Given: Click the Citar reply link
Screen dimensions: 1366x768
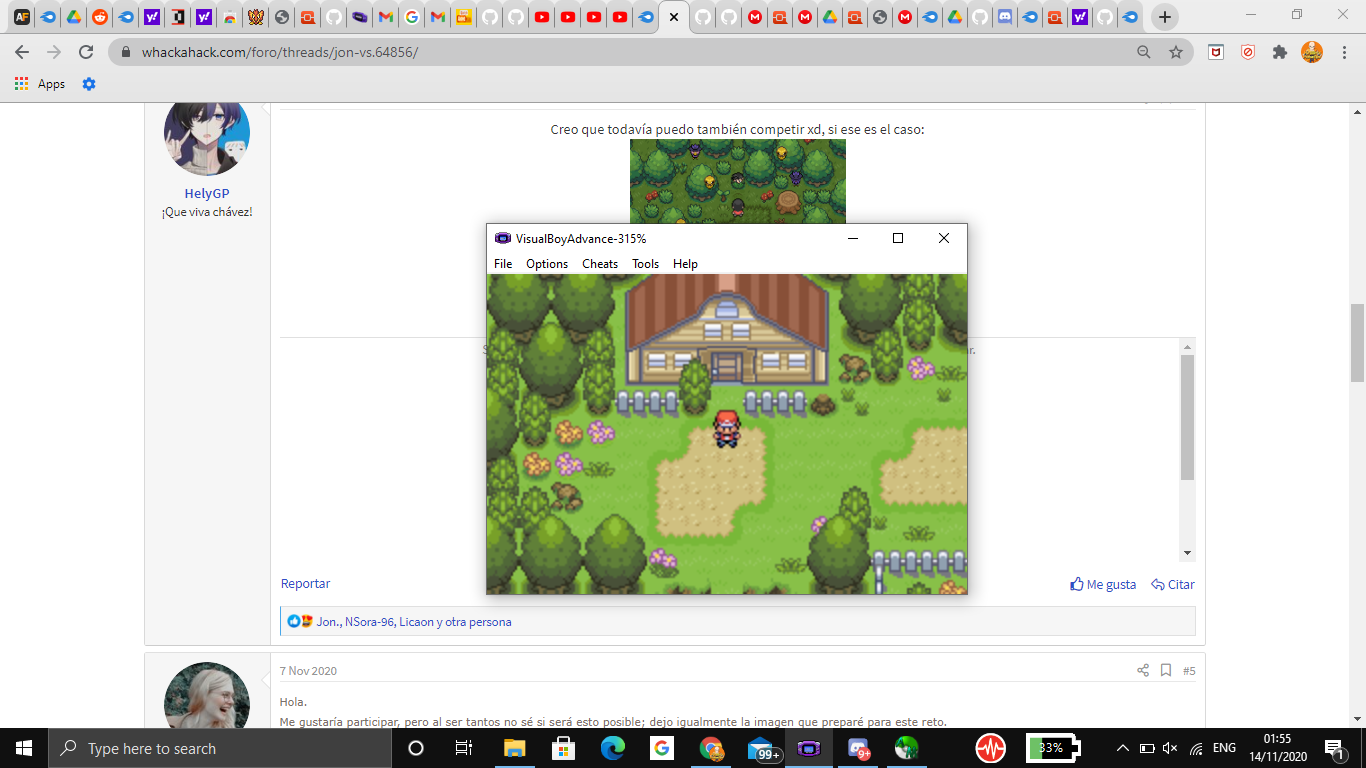Looking at the screenshot, I should [1173, 585].
